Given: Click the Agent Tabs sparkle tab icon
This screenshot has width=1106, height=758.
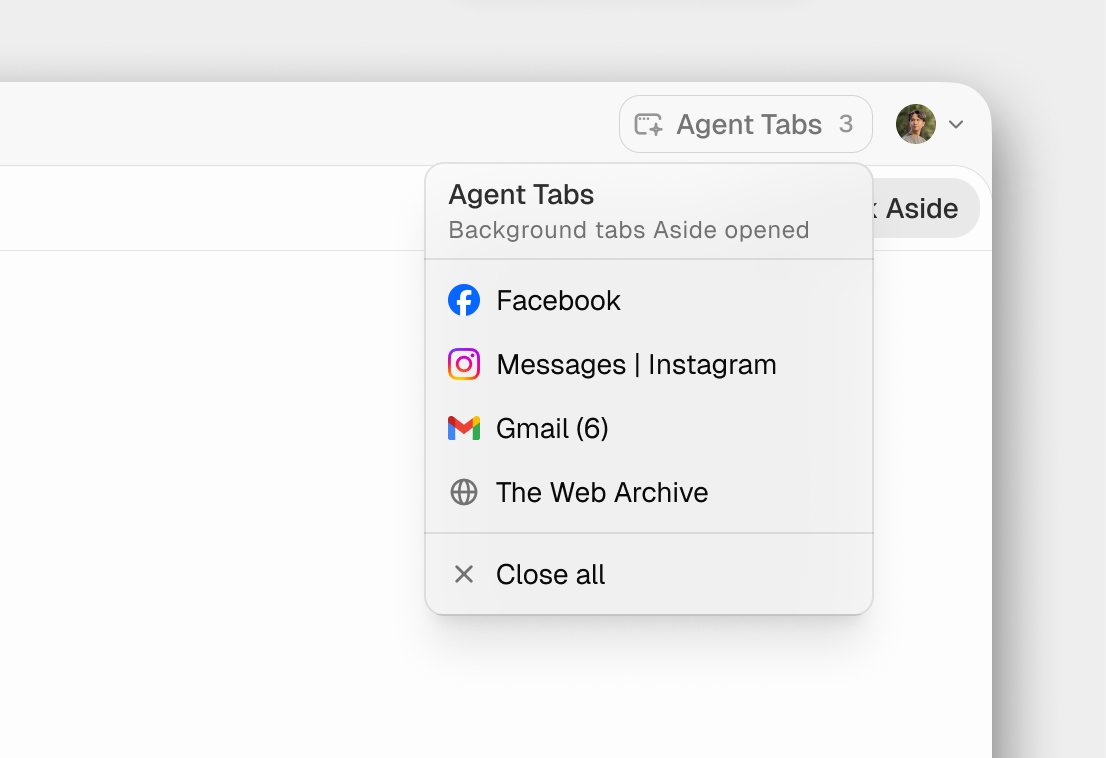Looking at the screenshot, I should point(648,124).
